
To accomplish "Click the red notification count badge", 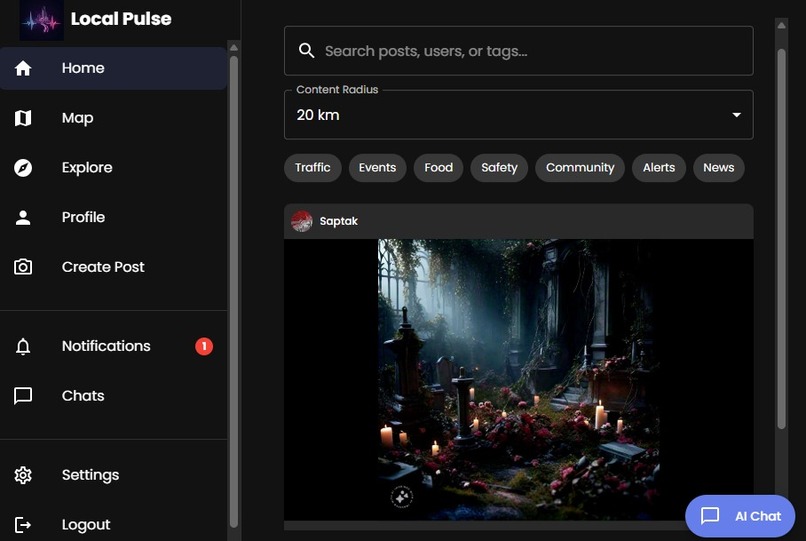I will click(x=204, y=346).
